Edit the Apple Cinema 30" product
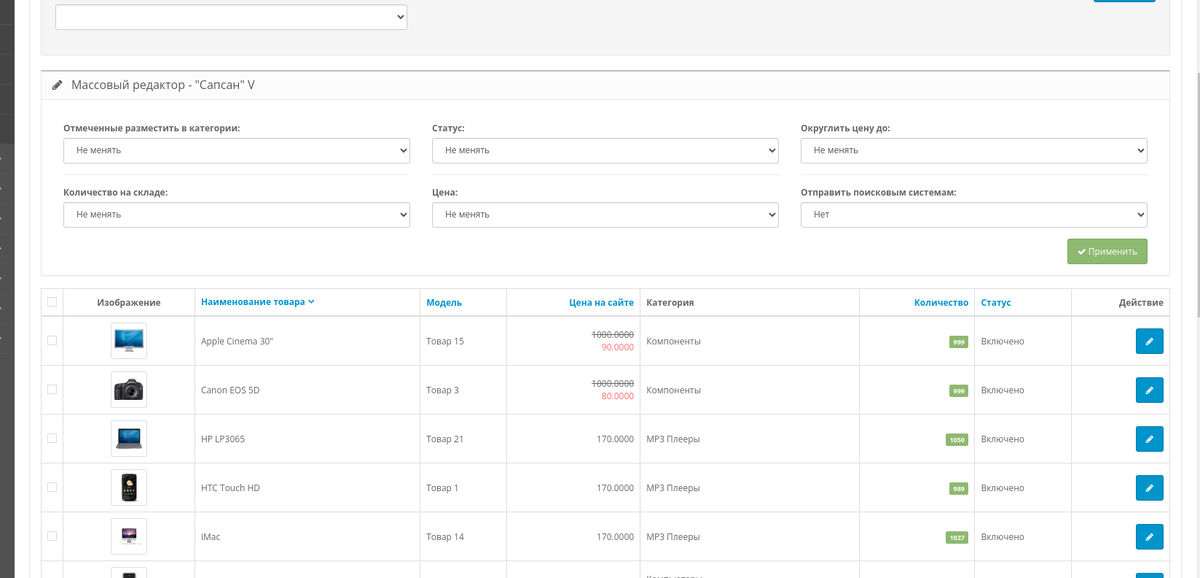The height and width of the screenshot is (578, 1200). tap(1149, 341)
